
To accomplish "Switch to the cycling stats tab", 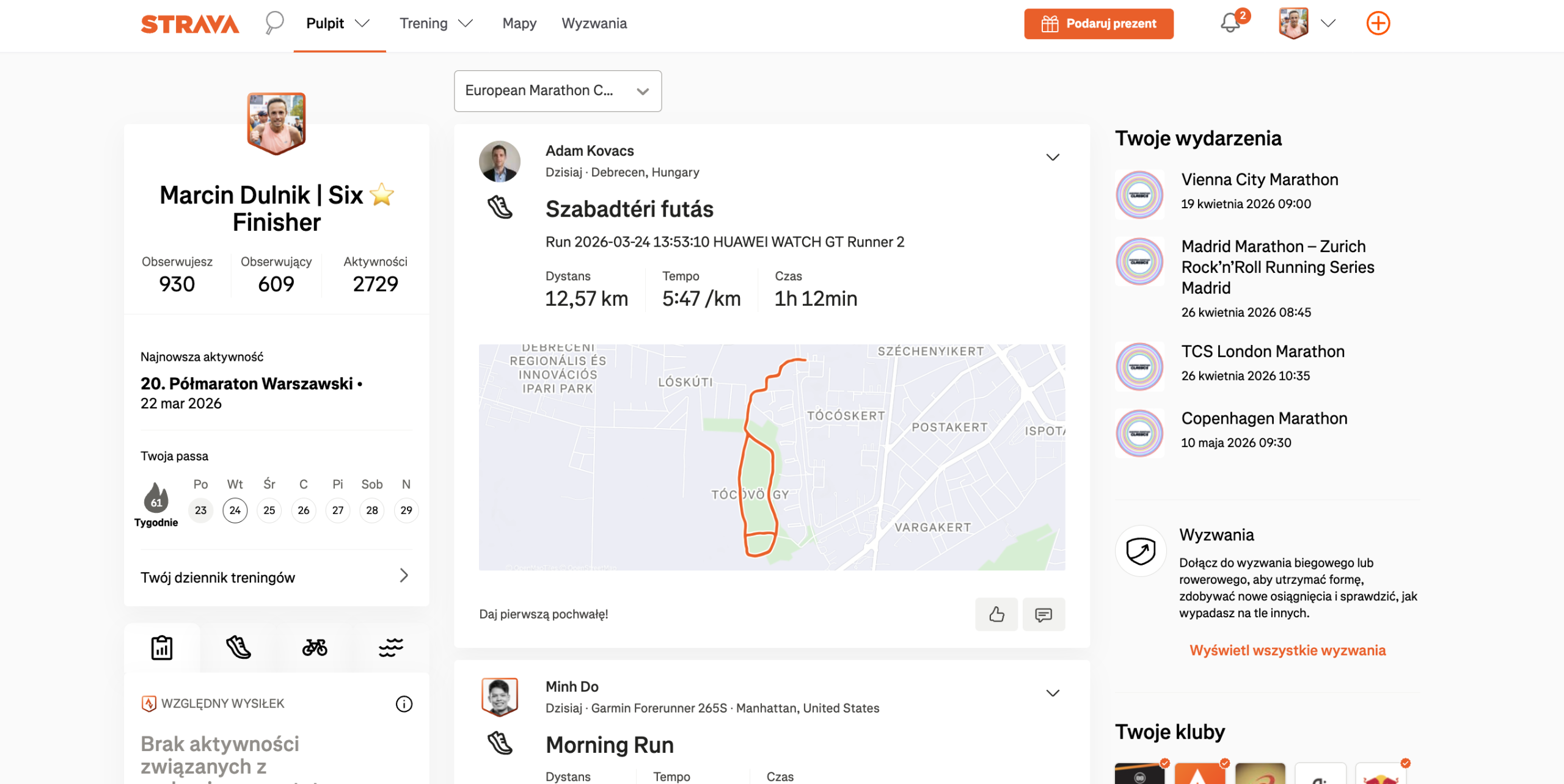I will coord(315,647).
